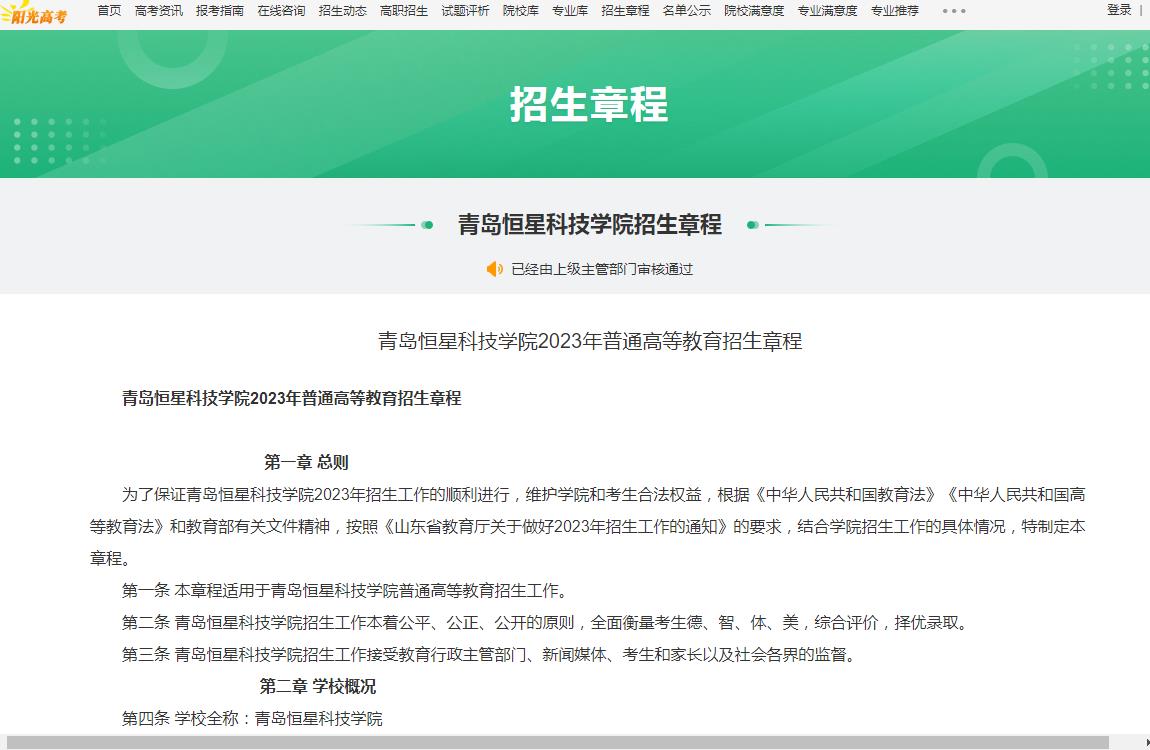1150x750 pixels.
Task: Open the 高考资讯 menu
Action: click(x=158, y=10)
